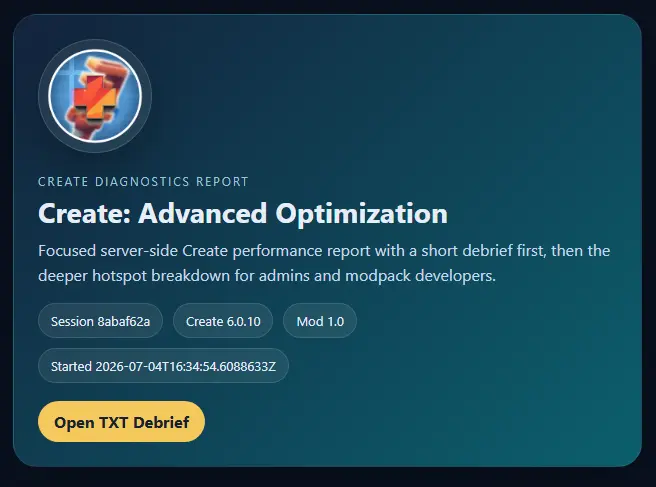Select the Create 6.0.10 version badge

223,321
